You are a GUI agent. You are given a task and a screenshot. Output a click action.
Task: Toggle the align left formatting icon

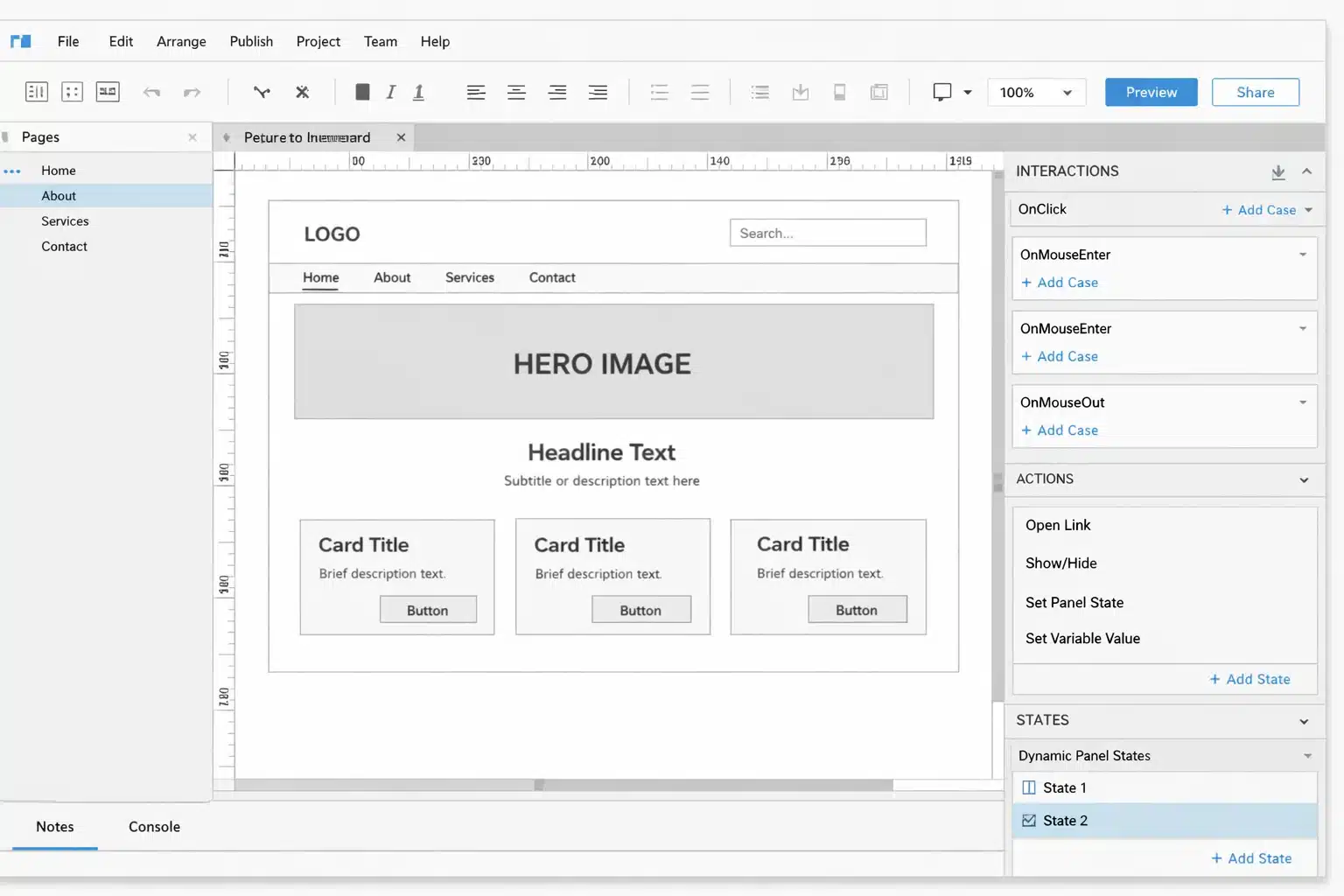pos(475,92)
